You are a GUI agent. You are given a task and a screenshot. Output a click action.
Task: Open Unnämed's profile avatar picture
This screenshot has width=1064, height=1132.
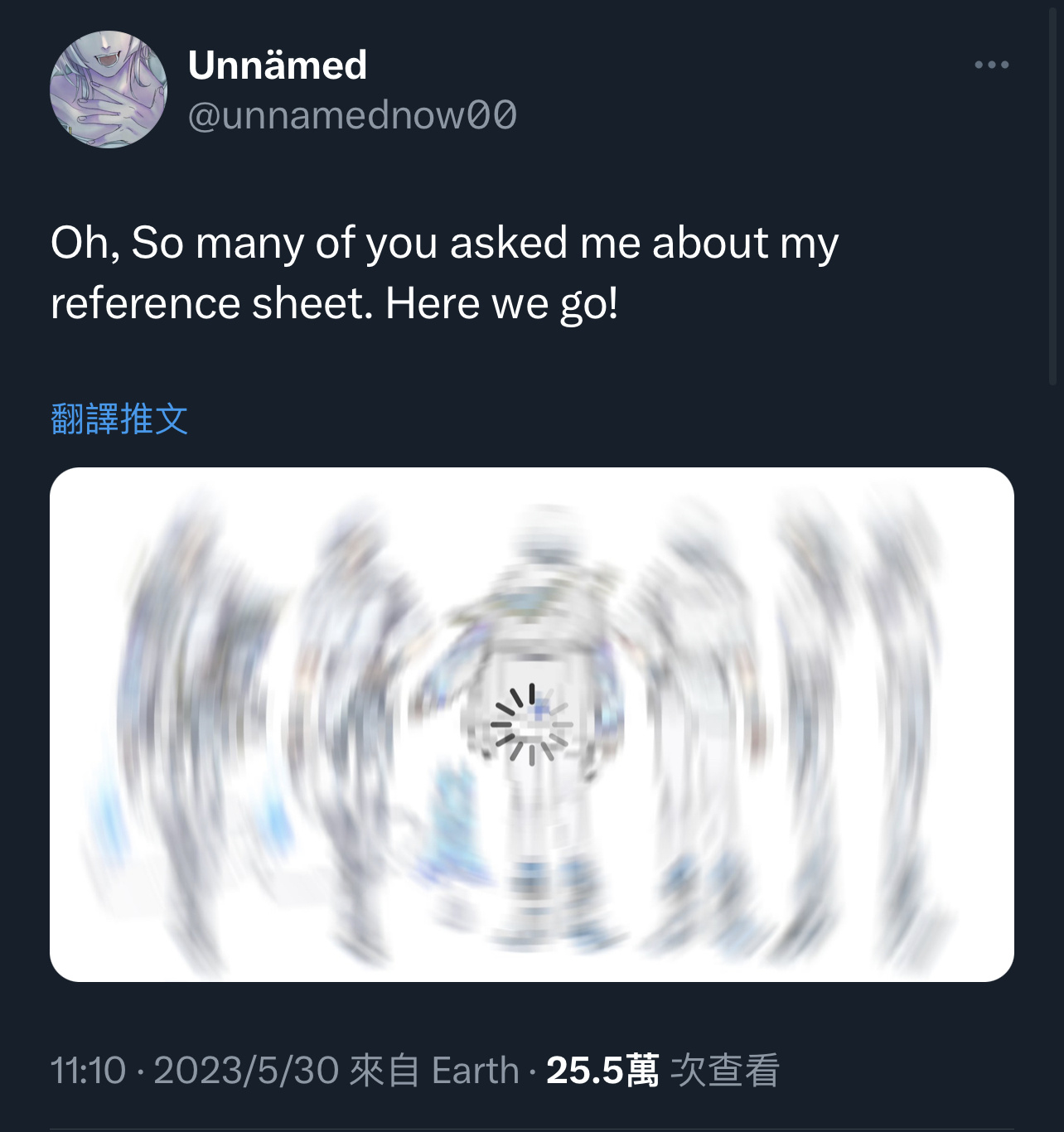pyautogui.click(x=109, y=89)
